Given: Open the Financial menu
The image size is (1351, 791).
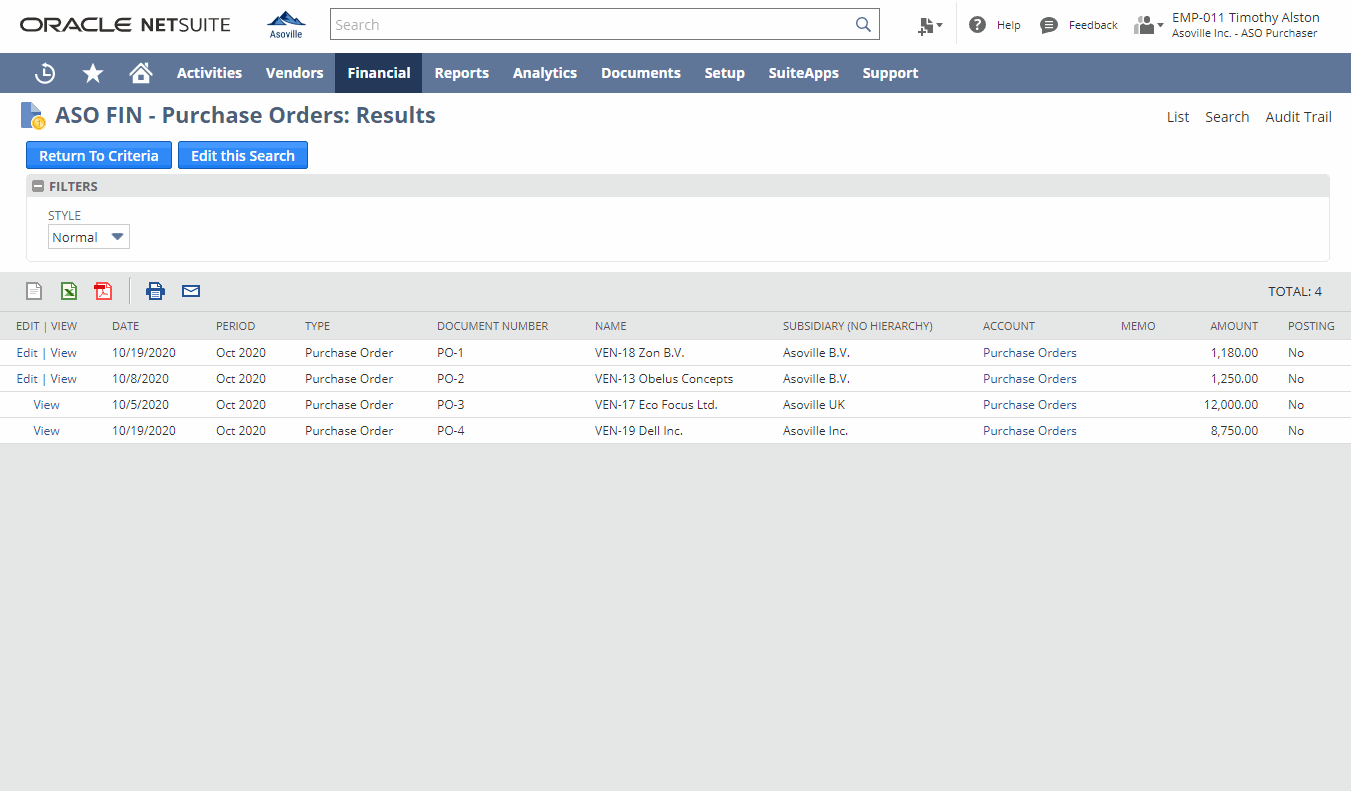Looking at the screenshot, I should pyautogui.click(x=379, y=73).
